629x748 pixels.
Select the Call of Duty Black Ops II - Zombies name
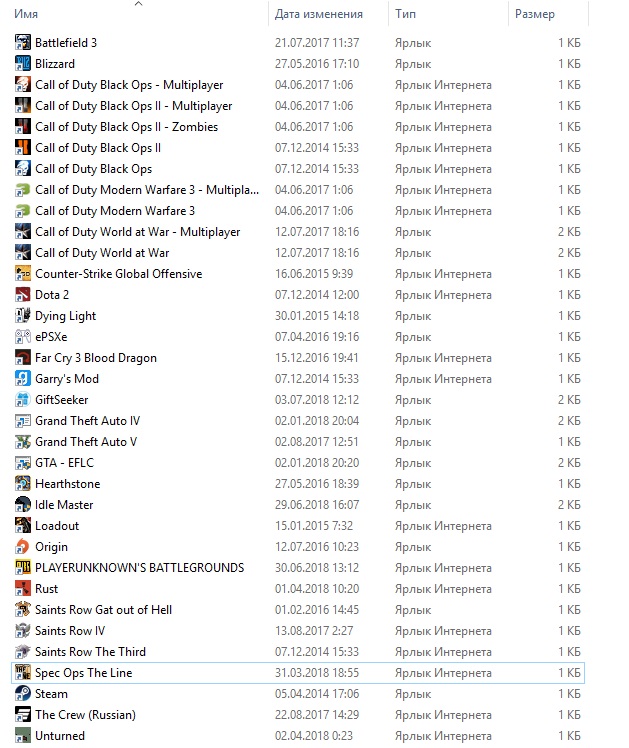(126, 127)
